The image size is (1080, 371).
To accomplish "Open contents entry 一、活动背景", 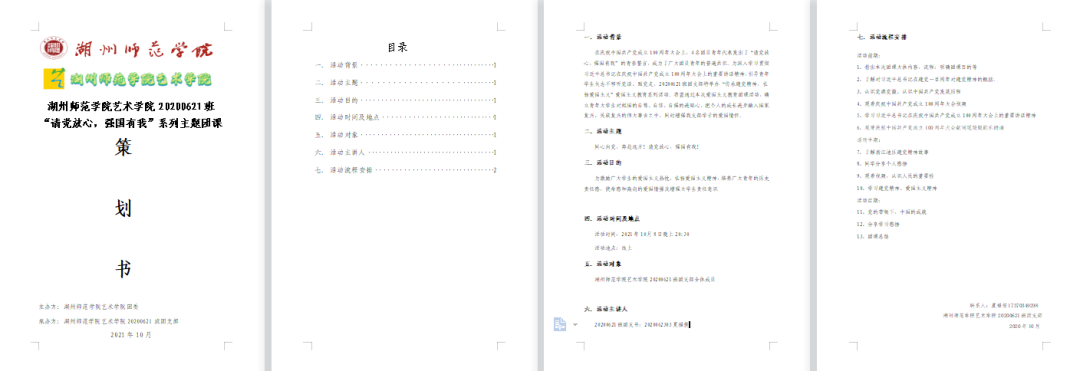I will [x=406, y=65].
